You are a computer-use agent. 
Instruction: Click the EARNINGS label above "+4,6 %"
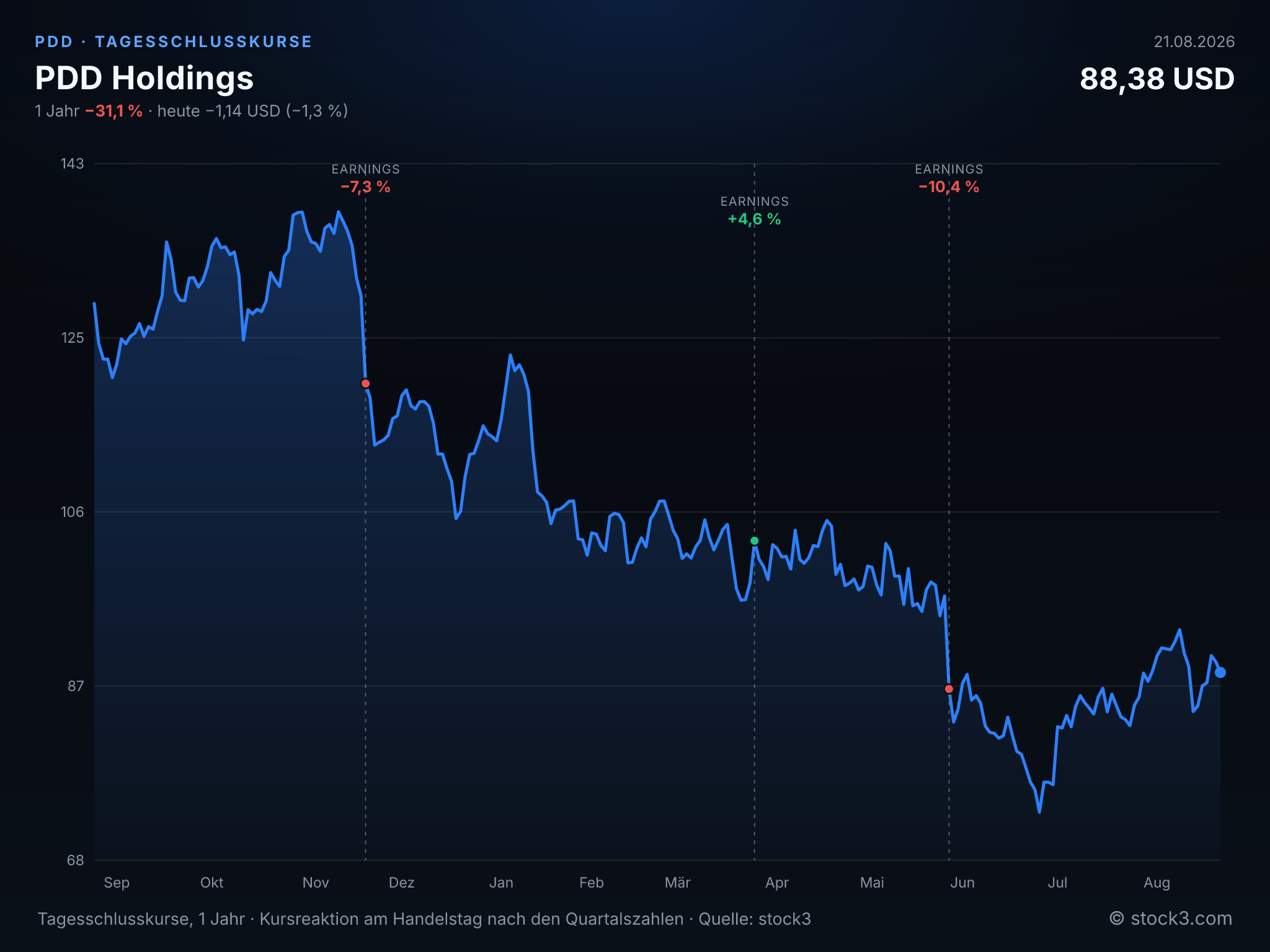click(754, 201)
